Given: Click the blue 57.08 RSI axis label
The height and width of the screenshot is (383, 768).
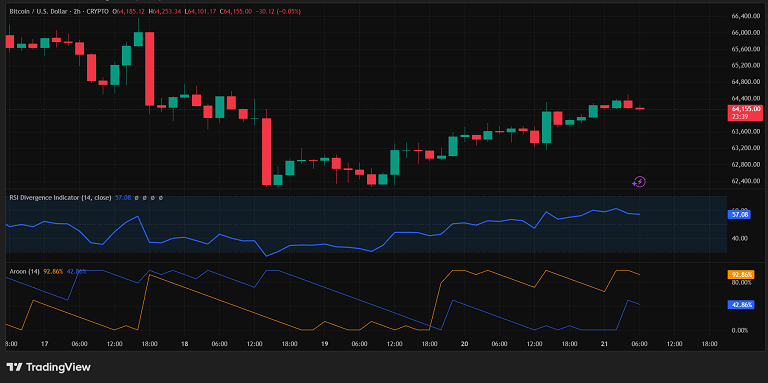Looking at the screenshot, I should (x=740, y=215).
